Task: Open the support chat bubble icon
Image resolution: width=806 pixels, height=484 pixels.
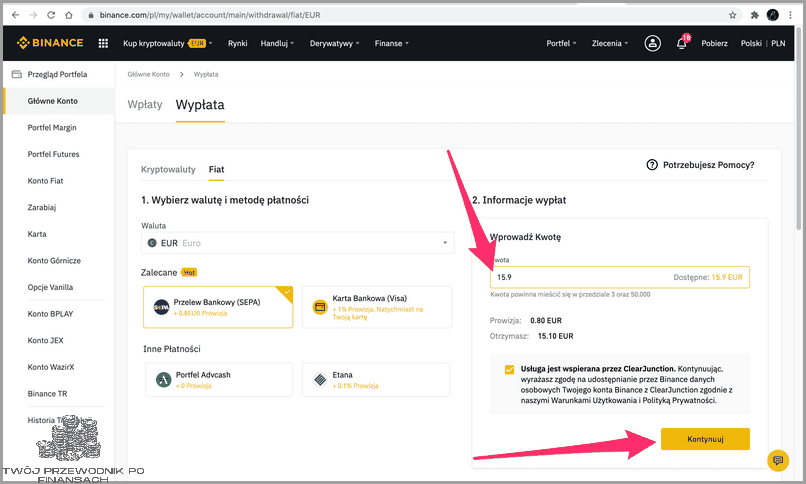Action: tap(778, 460)
